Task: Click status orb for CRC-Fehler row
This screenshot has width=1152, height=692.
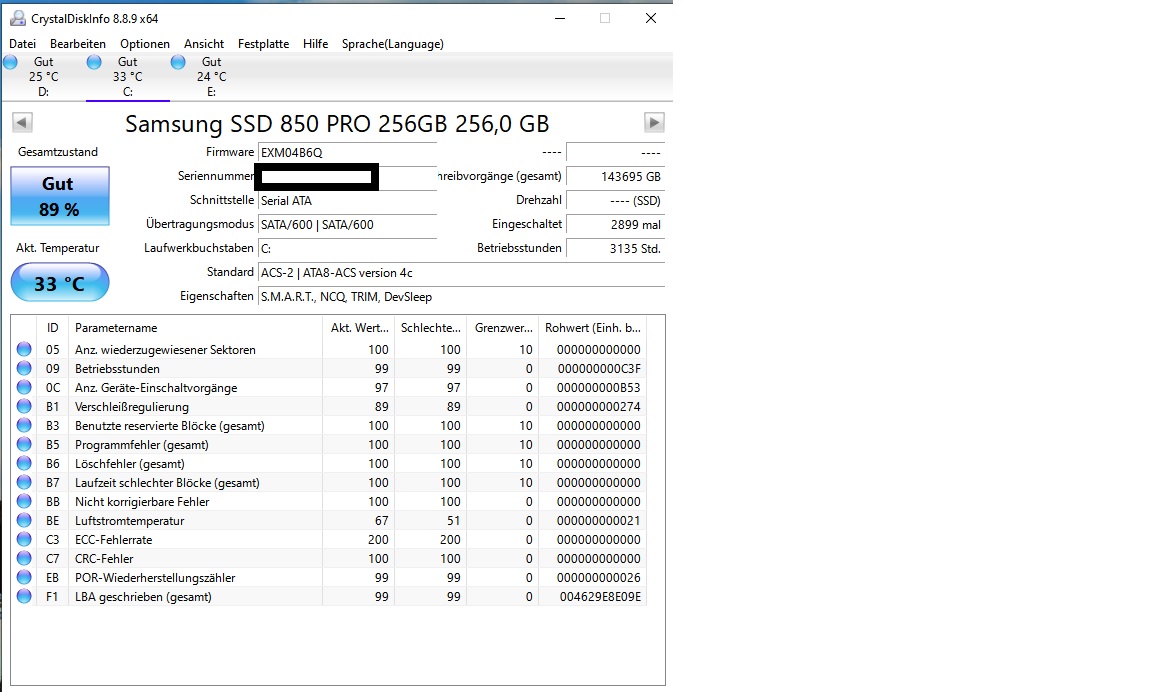Action: click(x=24, y=558)
